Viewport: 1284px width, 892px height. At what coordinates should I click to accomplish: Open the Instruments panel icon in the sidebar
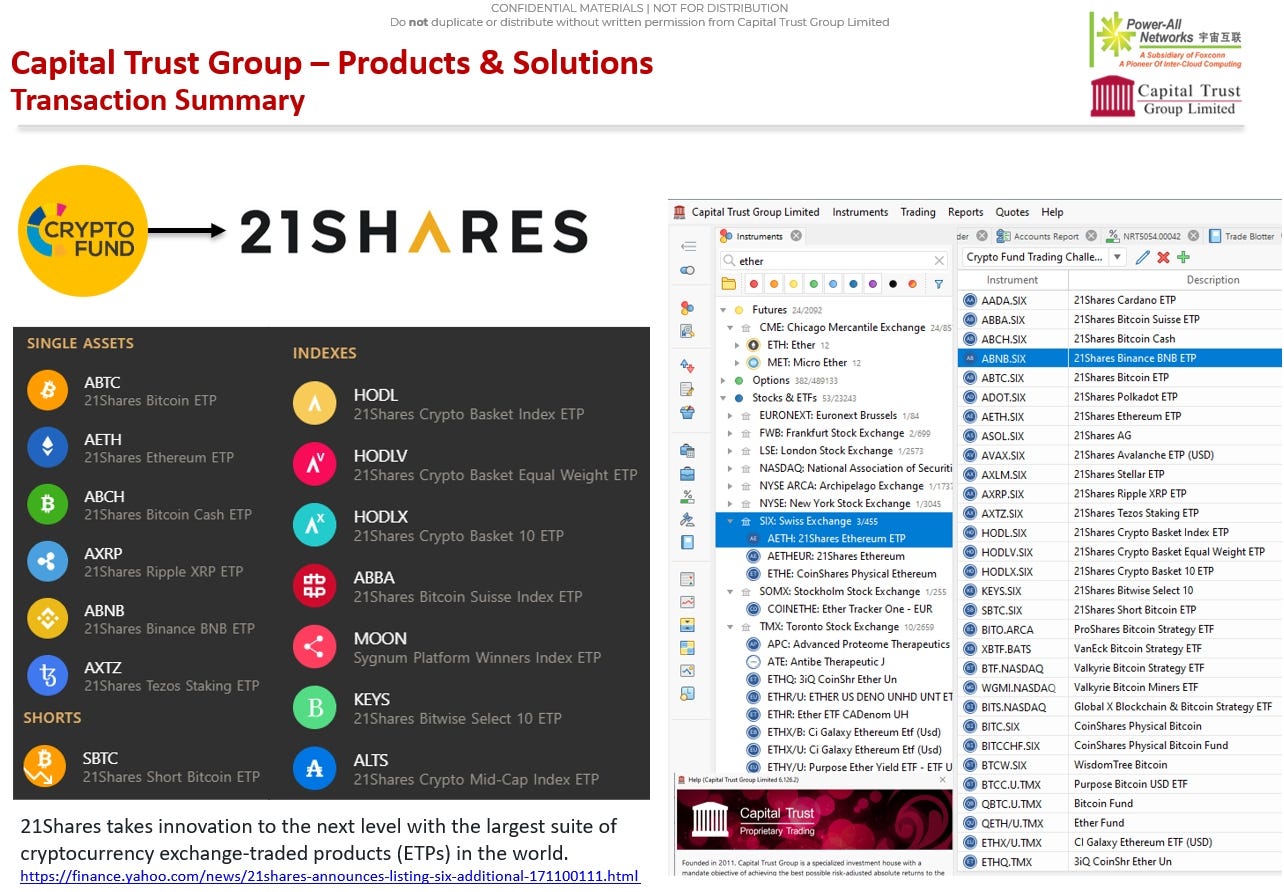click(x=688, y=308)
